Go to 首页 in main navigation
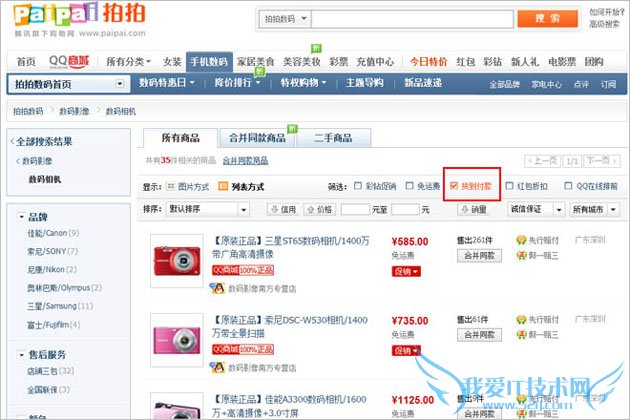Screen dimensions: 630x420 click(x=26, y=62)
